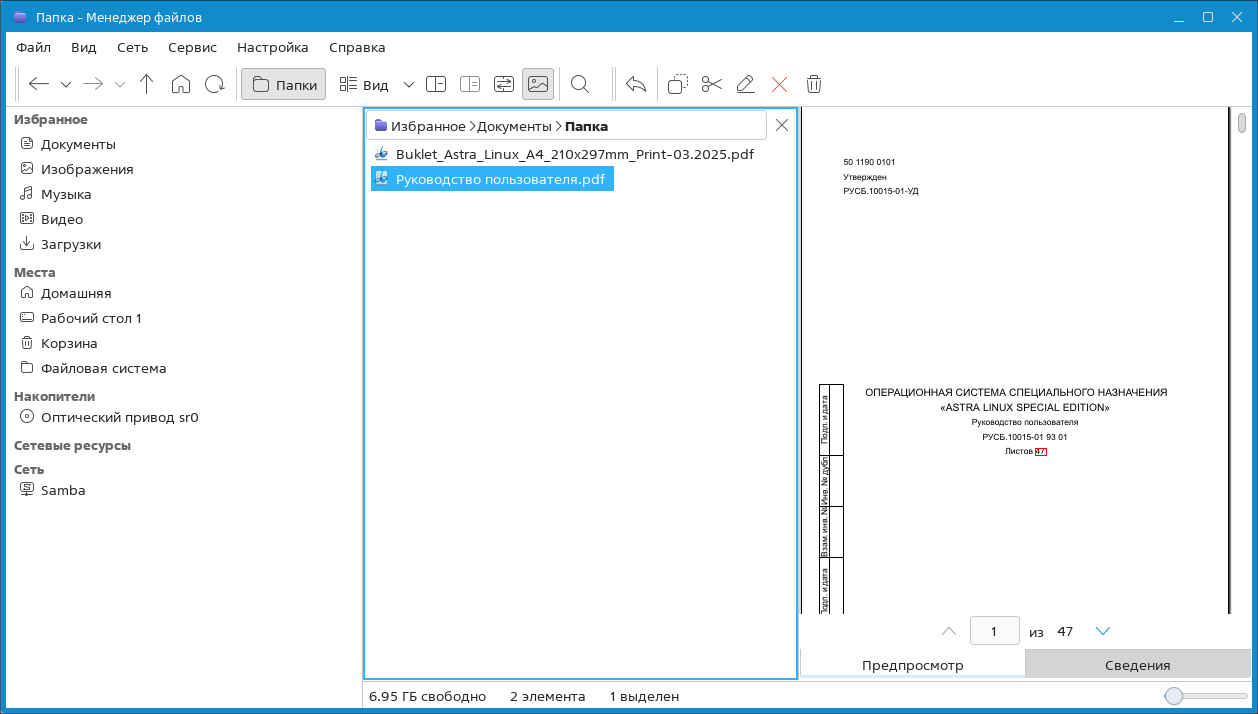
Task: Click the icon size zoom slider
Action: pyautogui.click(x=1174, y=696)
